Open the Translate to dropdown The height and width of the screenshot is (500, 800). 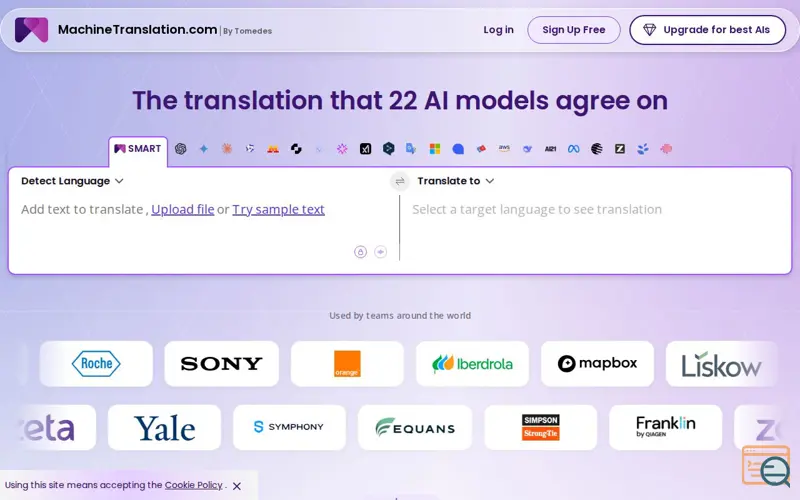pyautogui.click(x=456, y=181)
